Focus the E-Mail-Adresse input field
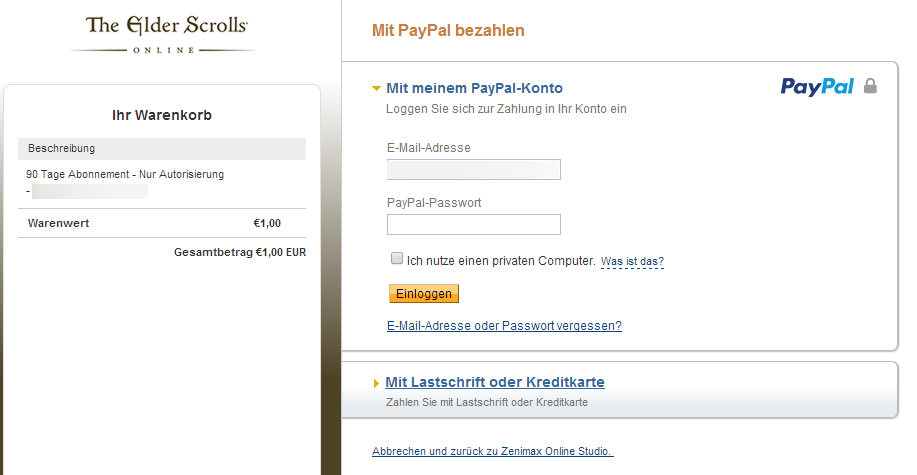 [x=474, y=170]
